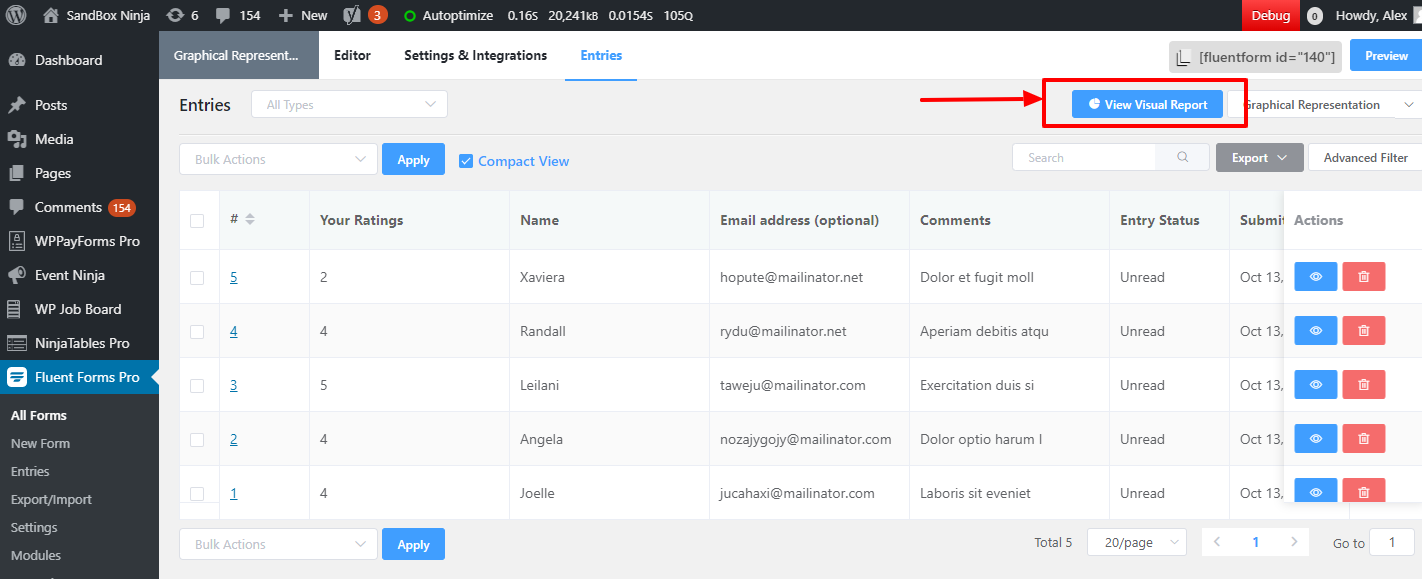Open entry number 5 link
The image size is (1422, 579).
[x=234, y=277]
